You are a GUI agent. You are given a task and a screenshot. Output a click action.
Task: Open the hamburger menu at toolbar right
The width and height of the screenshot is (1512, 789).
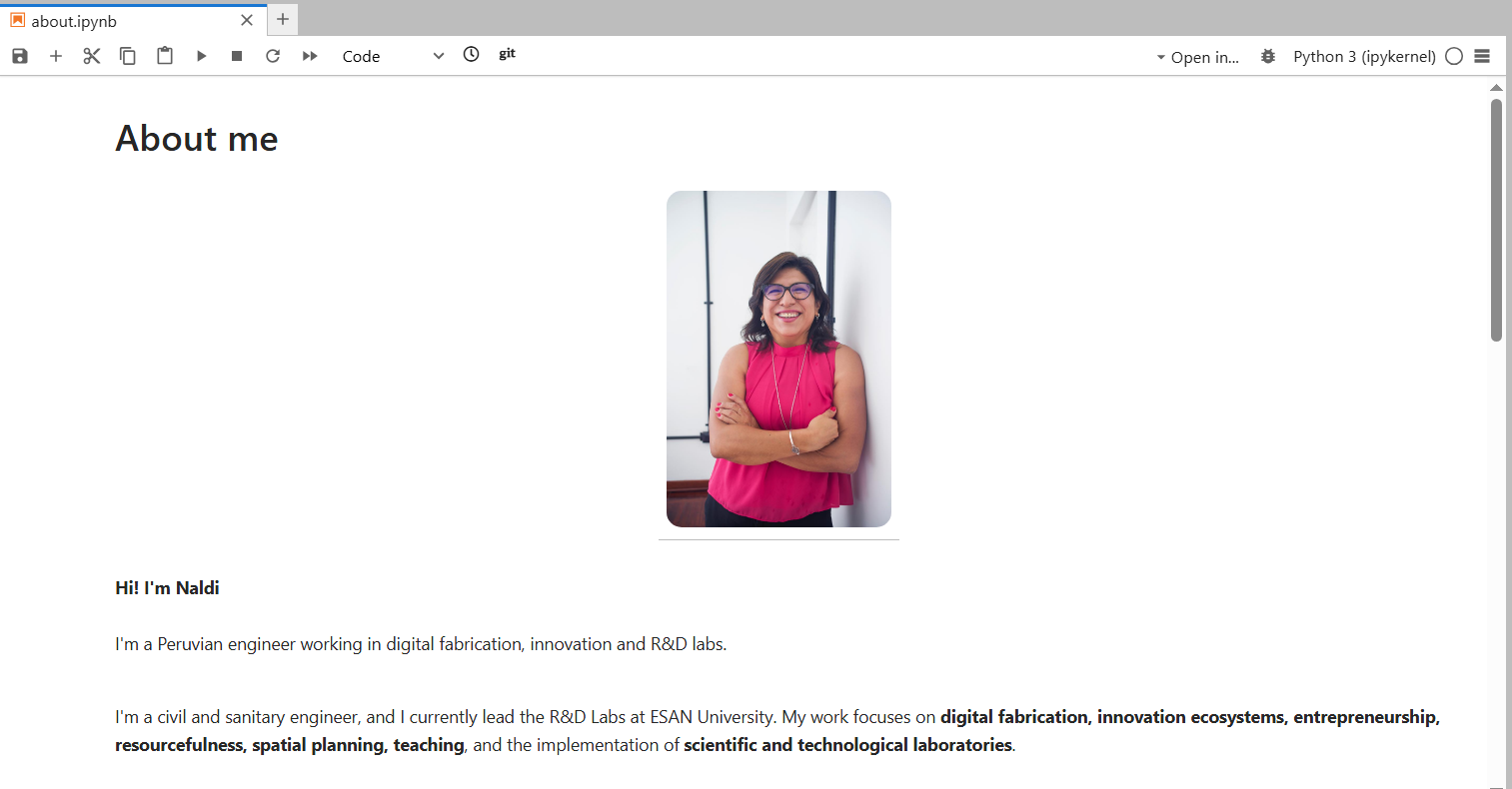pos(1482,56)
